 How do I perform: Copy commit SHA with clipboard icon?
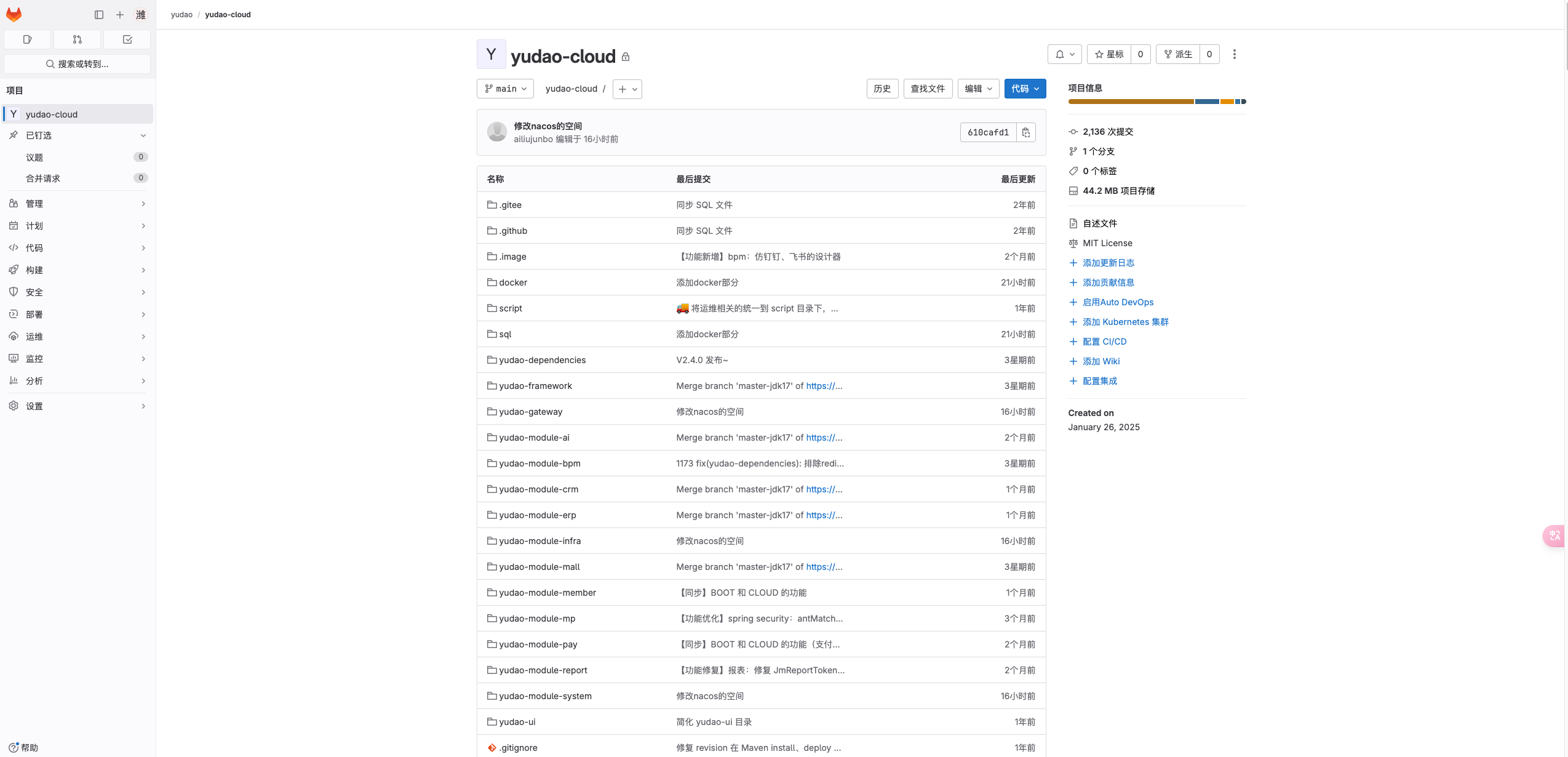(1025, 132)
